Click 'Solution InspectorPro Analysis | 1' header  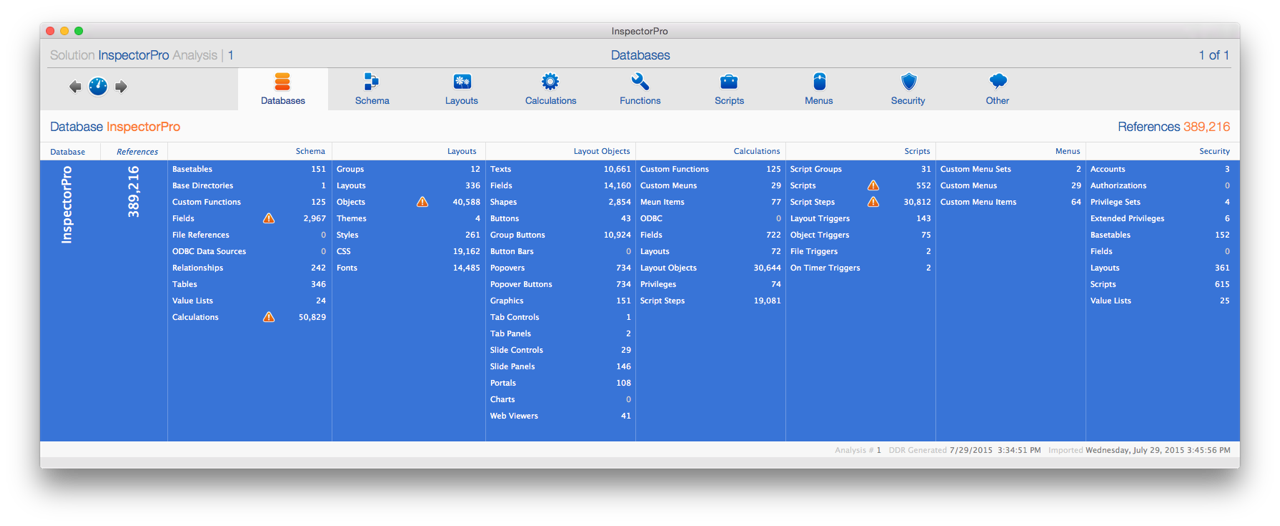point(142,55)
